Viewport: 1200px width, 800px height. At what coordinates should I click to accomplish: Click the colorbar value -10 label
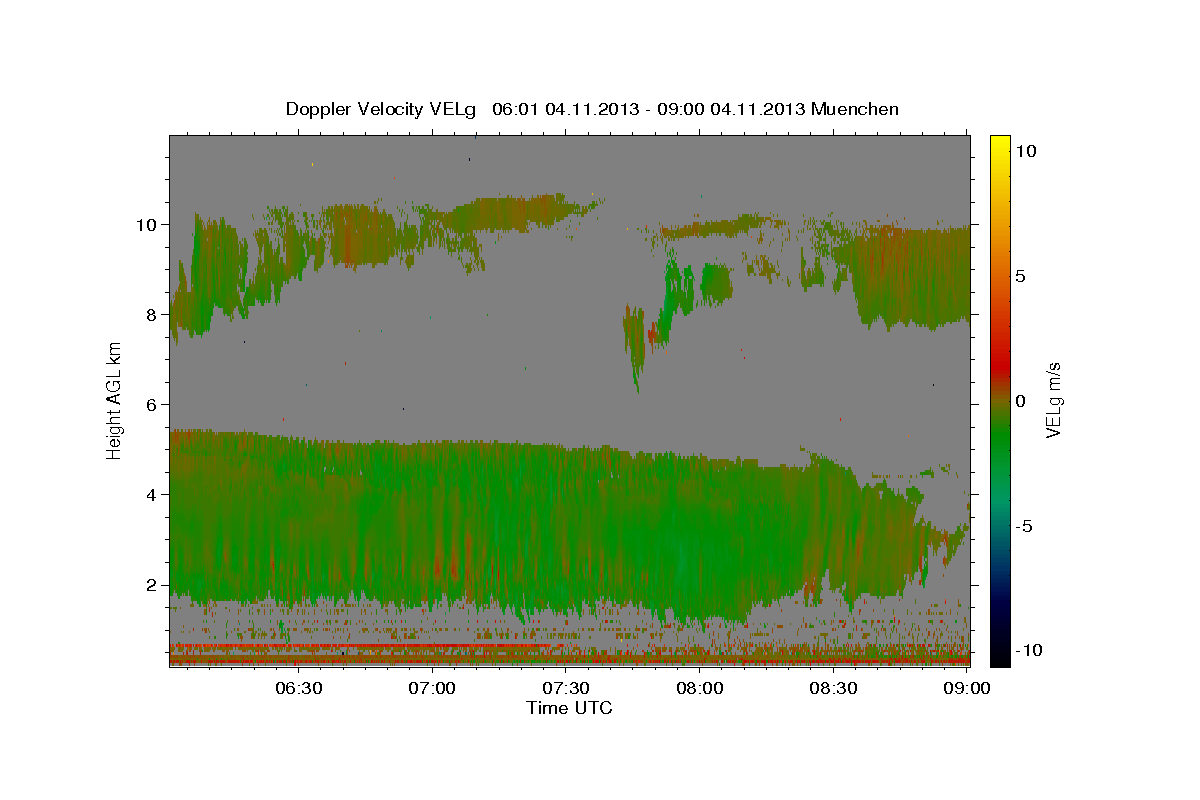click(1028, 650)
